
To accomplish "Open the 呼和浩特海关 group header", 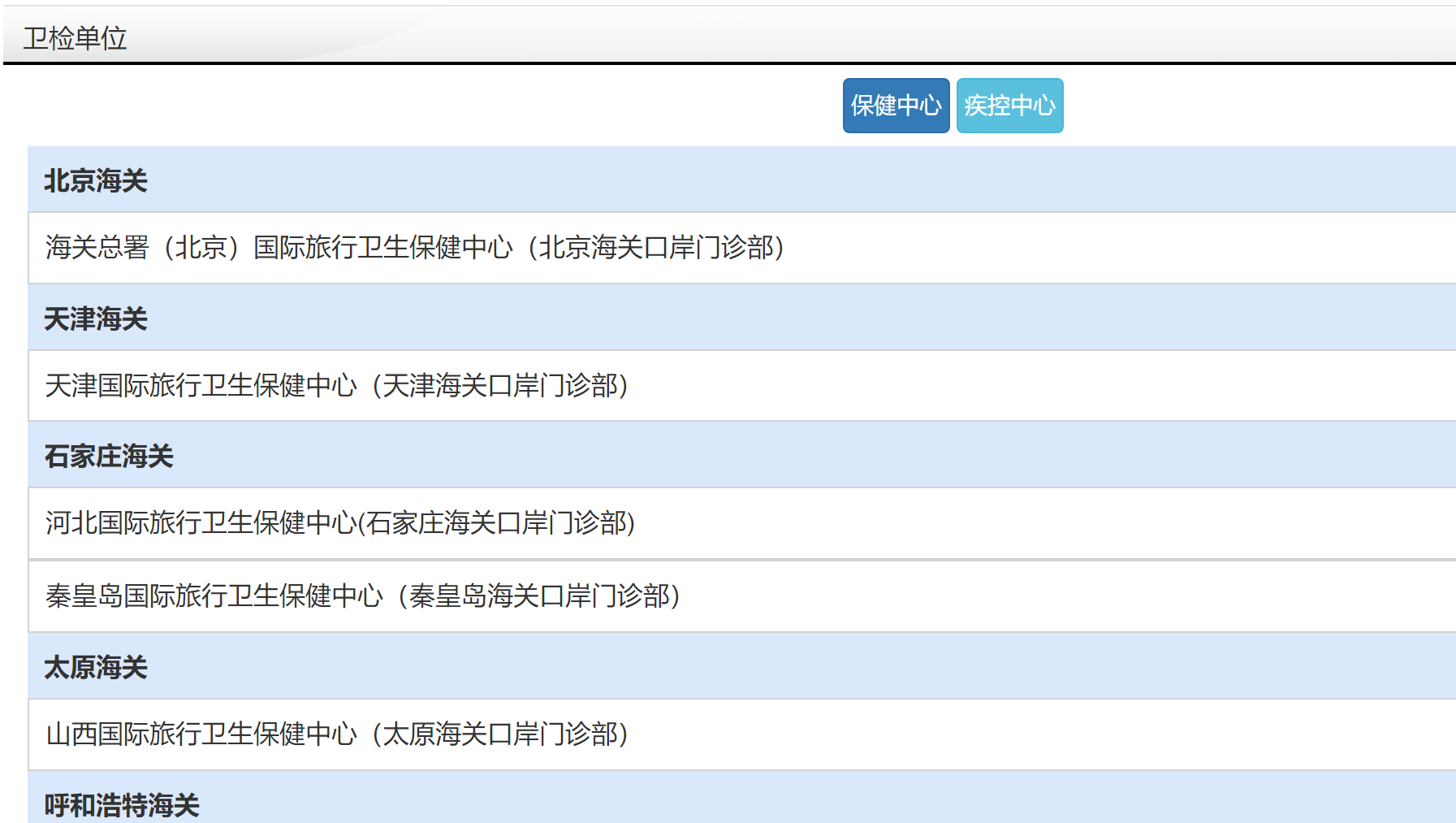I will click(x=122, y=805).
